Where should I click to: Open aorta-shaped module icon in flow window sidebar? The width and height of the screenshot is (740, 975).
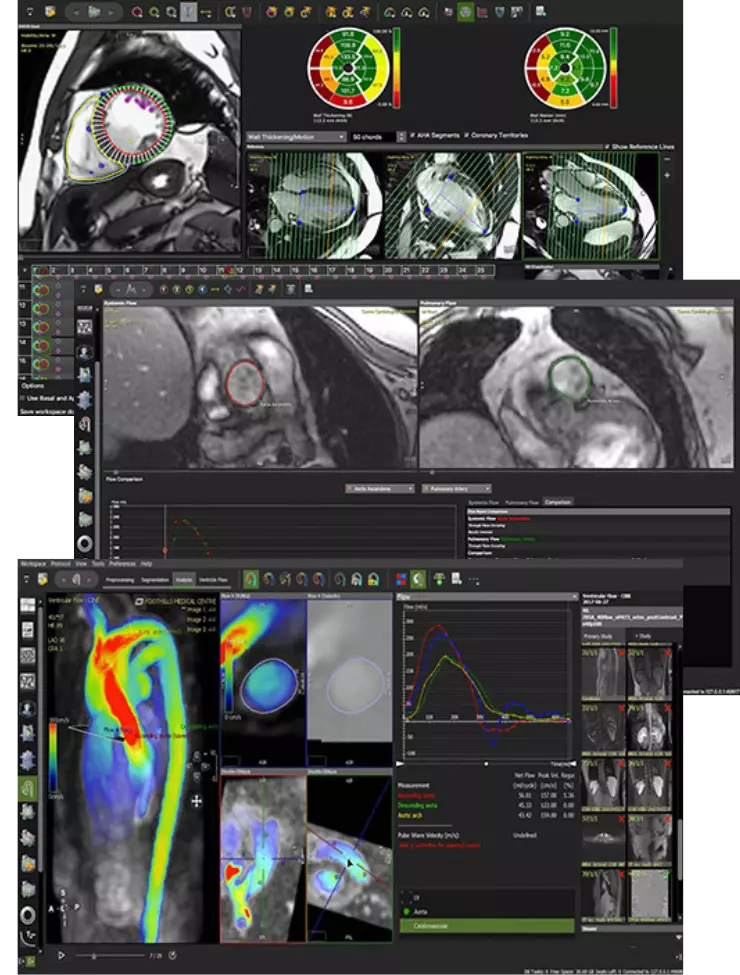click(x=85, y=424)
